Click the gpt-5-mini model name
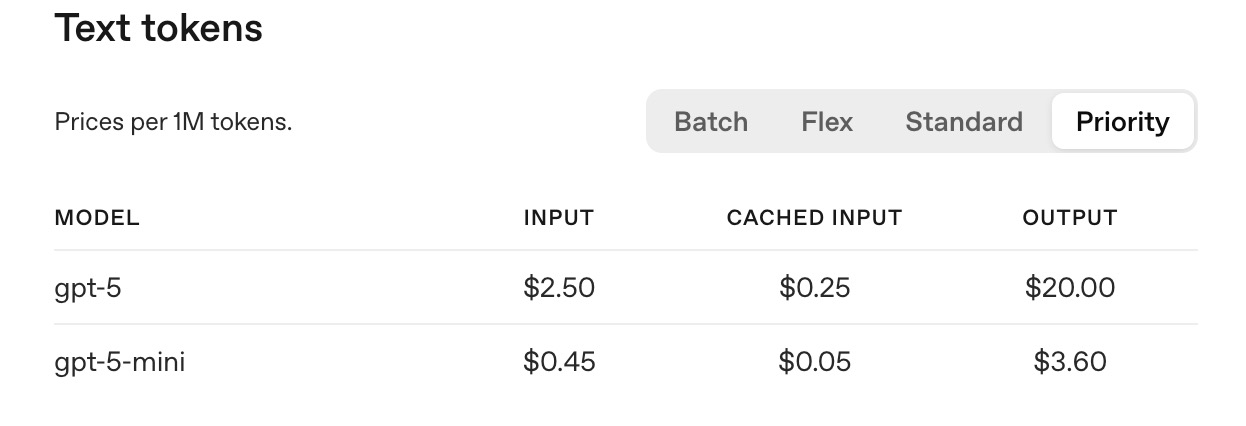The height and width of the screenshot is (426, 1246). pyautogui.click(x=120, y=361)
